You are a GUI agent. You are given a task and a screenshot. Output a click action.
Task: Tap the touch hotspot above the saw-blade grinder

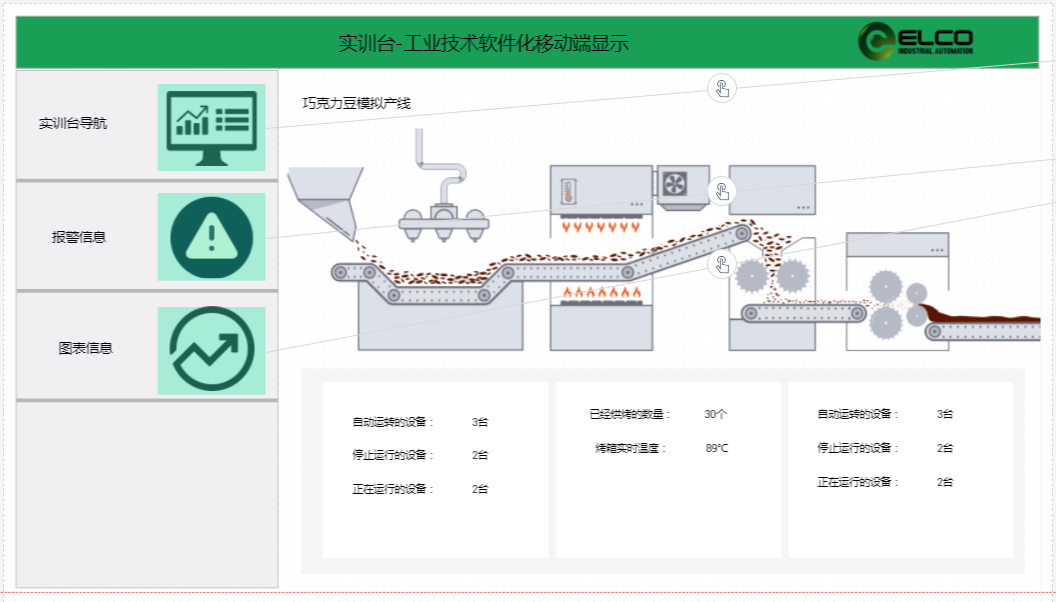[722, 265]
